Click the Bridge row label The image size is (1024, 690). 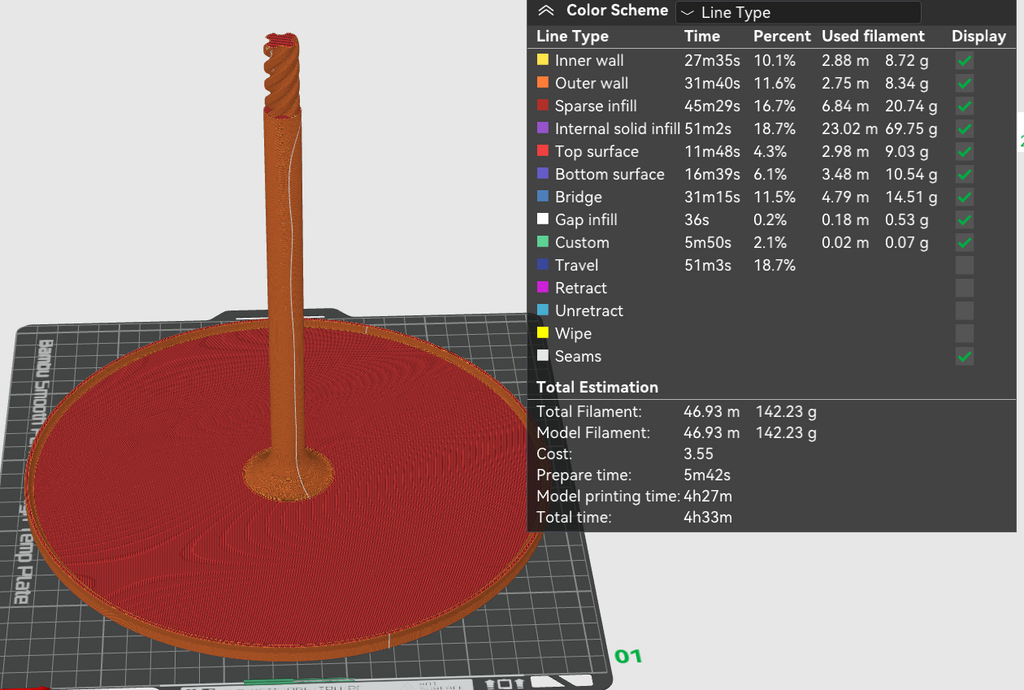coord(578,197)
